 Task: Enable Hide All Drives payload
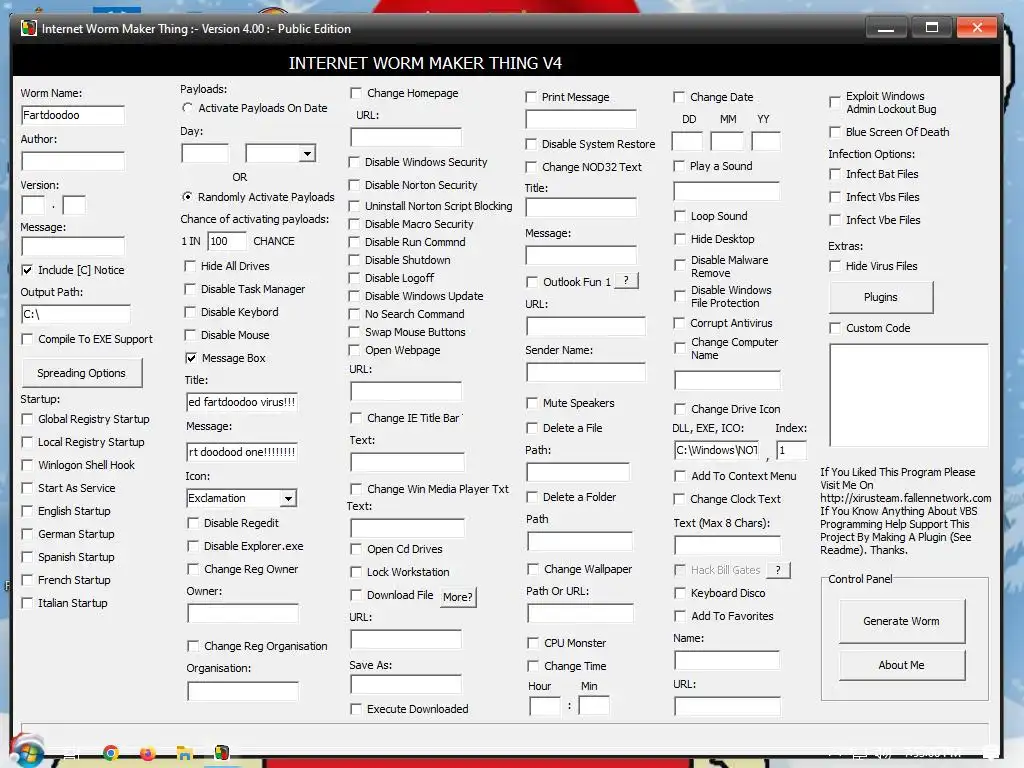(190, 266)
